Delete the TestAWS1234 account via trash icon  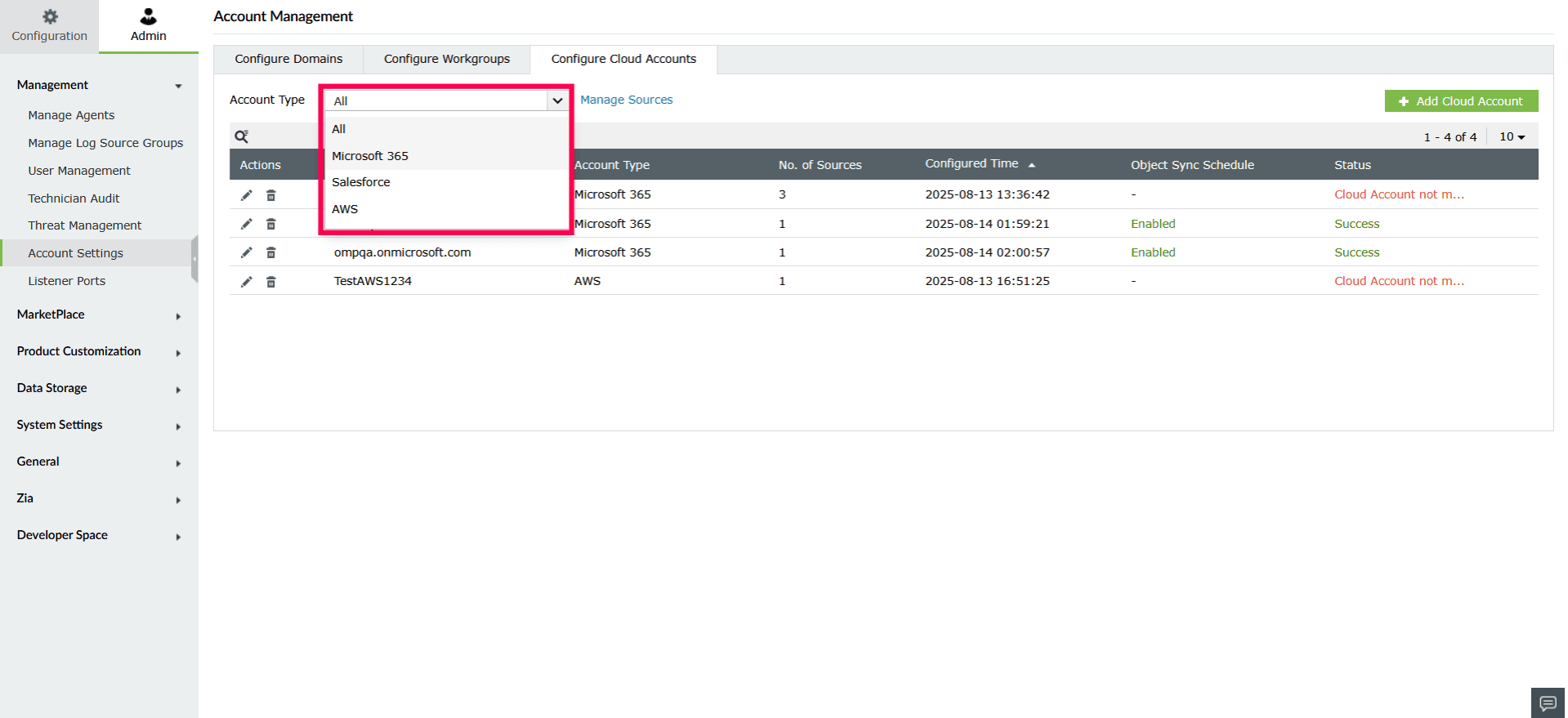(271, 281)
